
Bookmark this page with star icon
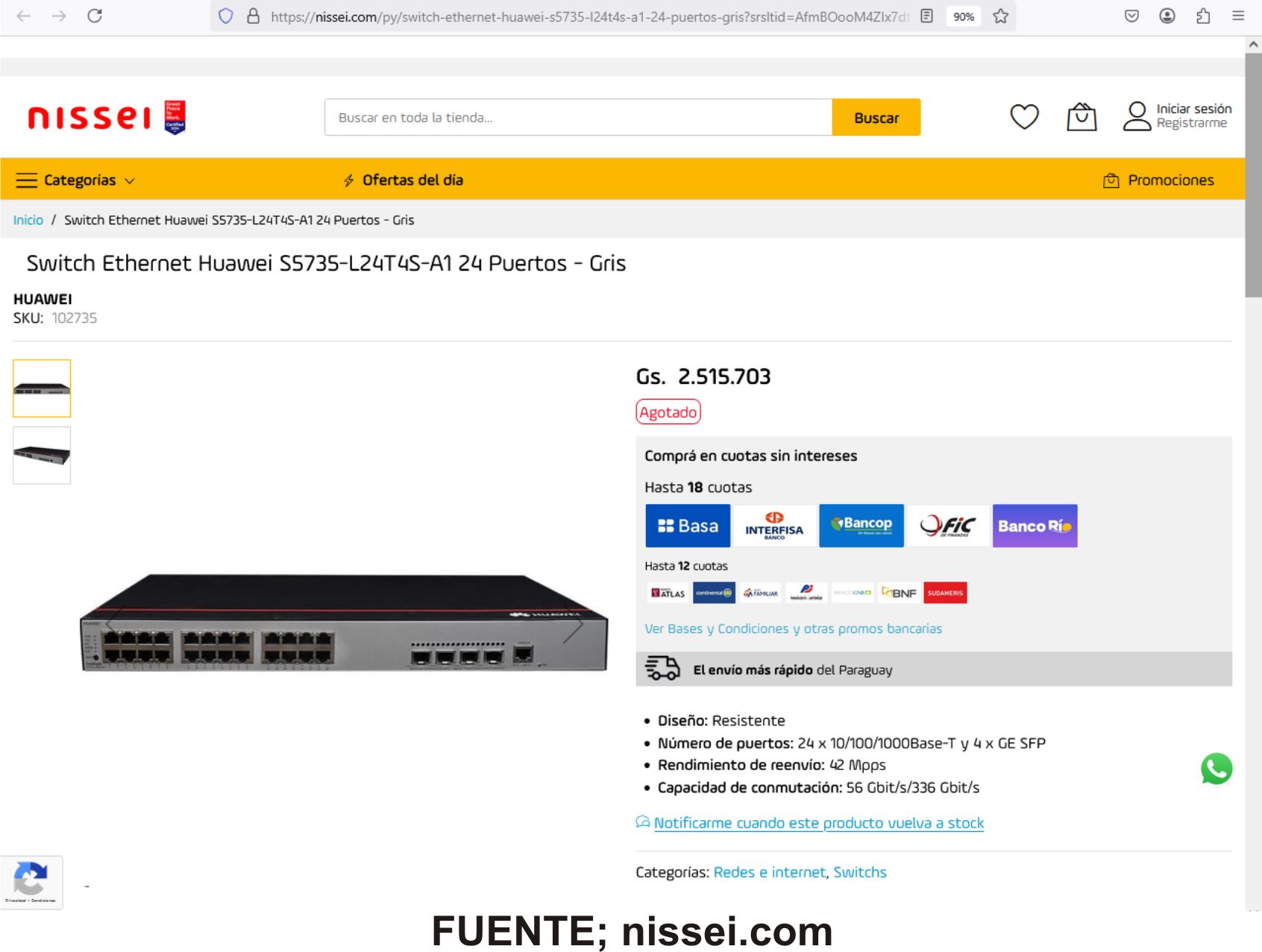pos(1001,16)
